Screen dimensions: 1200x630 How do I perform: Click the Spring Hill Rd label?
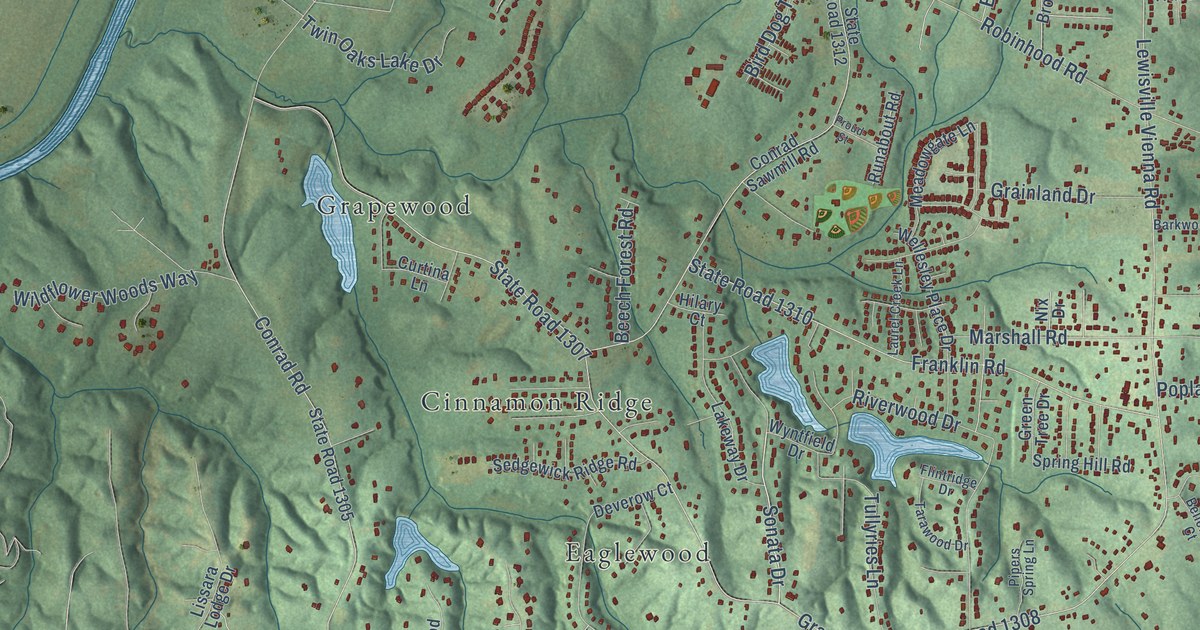click(x=1081, y=465)
